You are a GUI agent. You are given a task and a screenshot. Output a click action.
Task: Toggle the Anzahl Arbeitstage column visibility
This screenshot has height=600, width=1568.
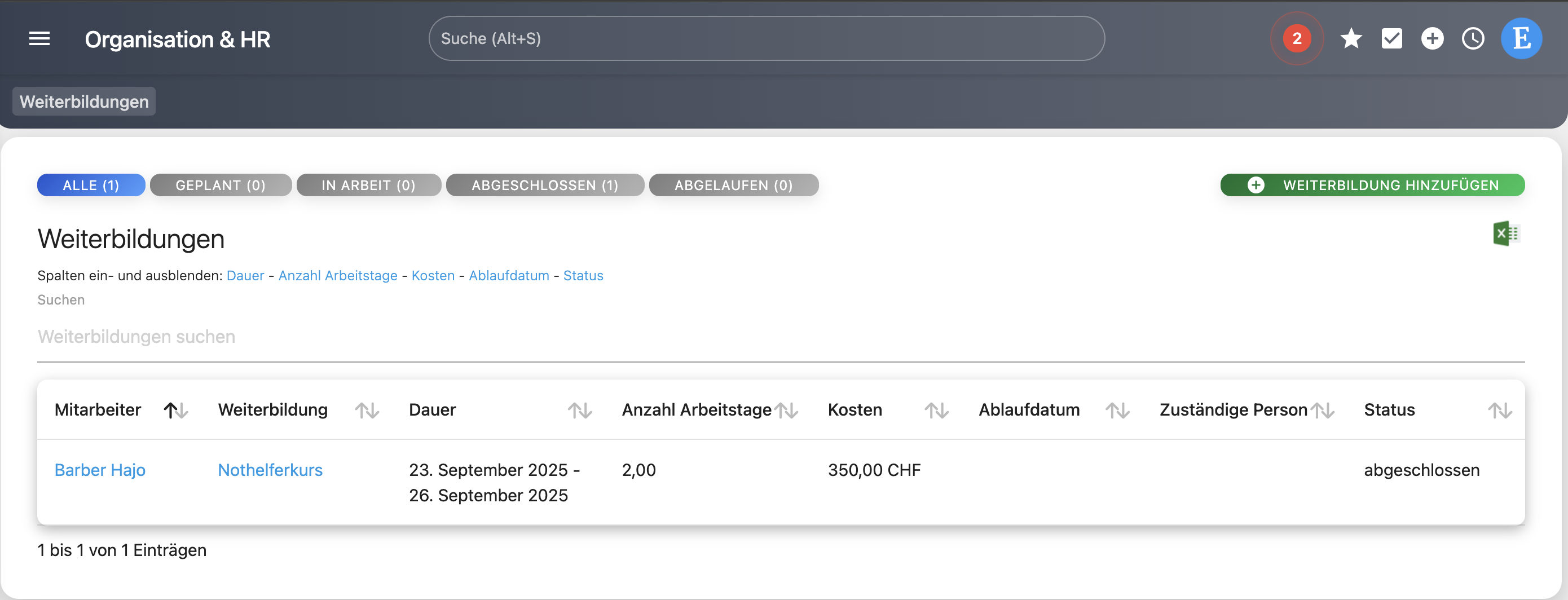coord(337,276)
